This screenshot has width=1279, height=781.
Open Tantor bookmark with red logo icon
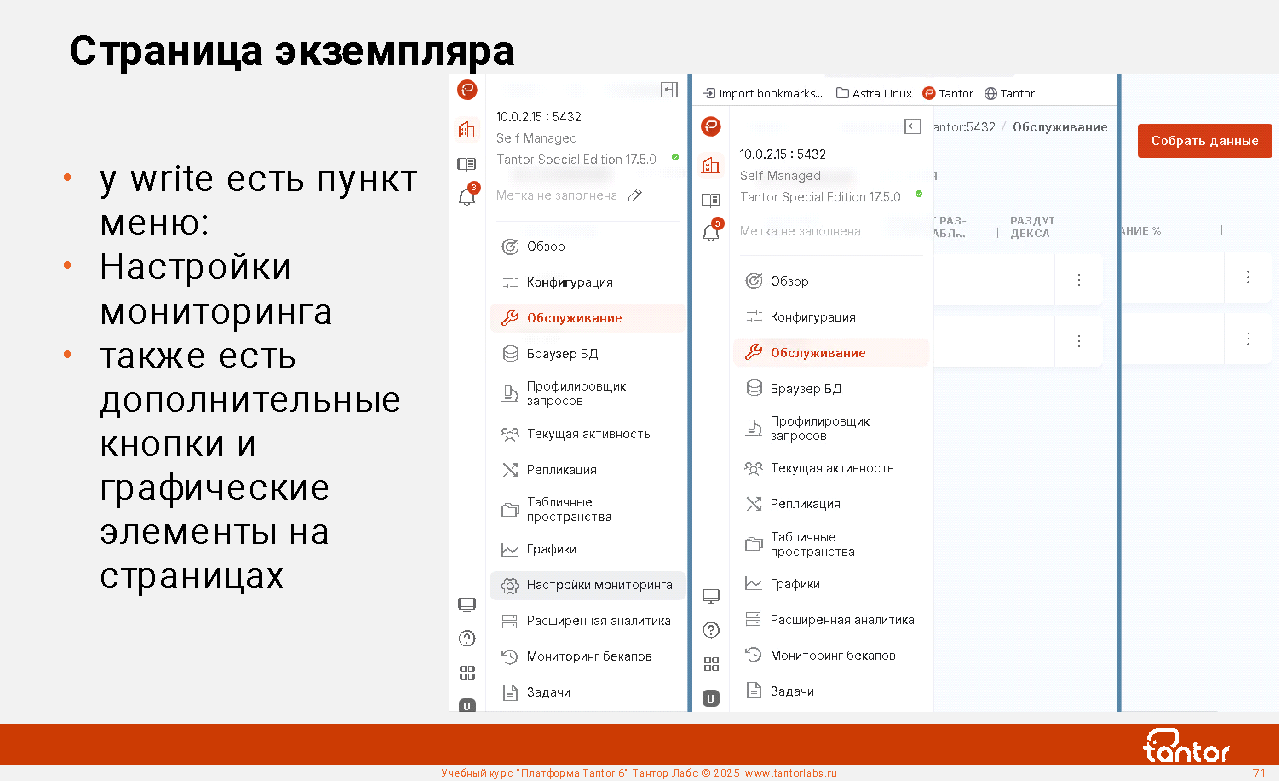(x=947, y=93)
